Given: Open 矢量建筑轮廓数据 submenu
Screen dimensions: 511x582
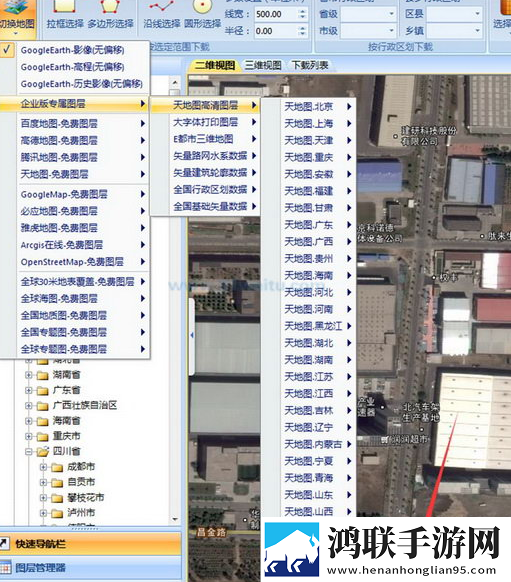Looking at the screenshot, I should (x=205, y=173).
